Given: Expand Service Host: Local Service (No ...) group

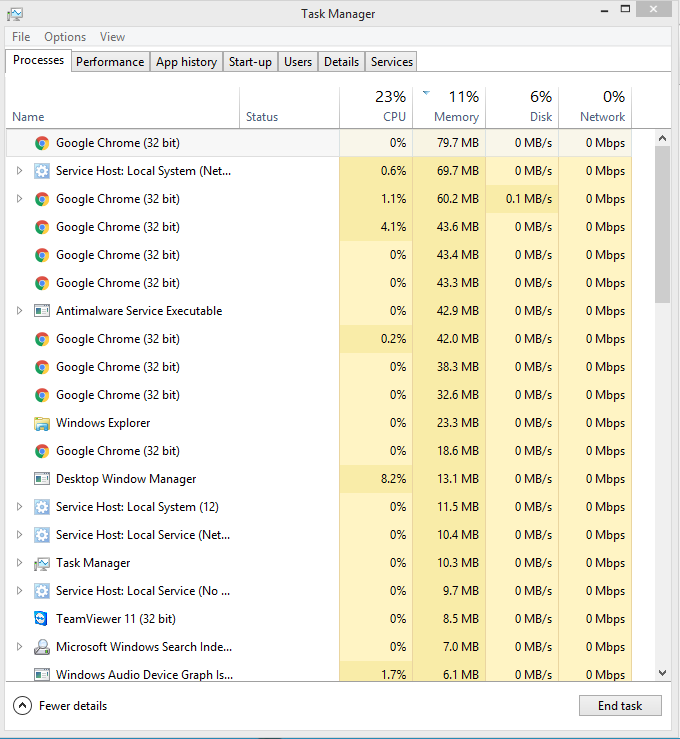Looking at the screenshot, I should (x=19, y=591).
